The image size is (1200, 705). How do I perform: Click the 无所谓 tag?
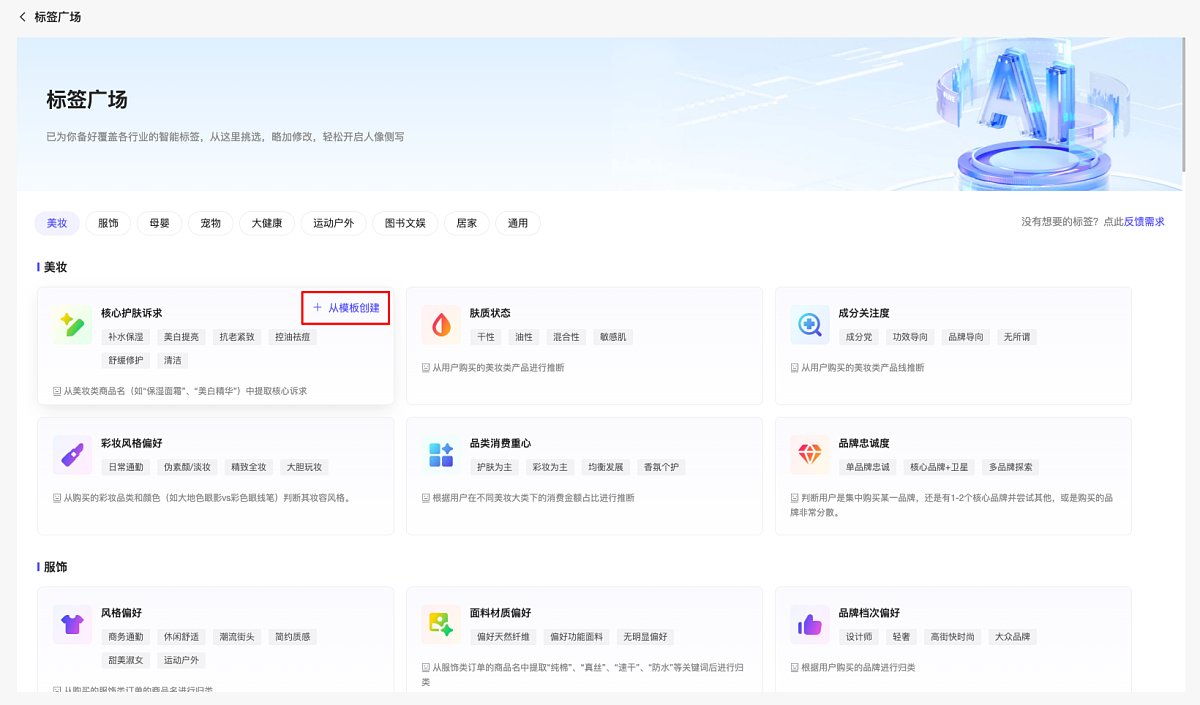coord(1018,337)
